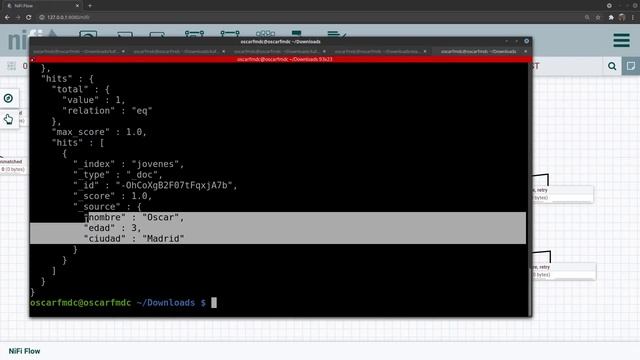This screenshot has height=360, width=640.
Task: Open the browser zoom indicator icon
Action: [587, 18]
